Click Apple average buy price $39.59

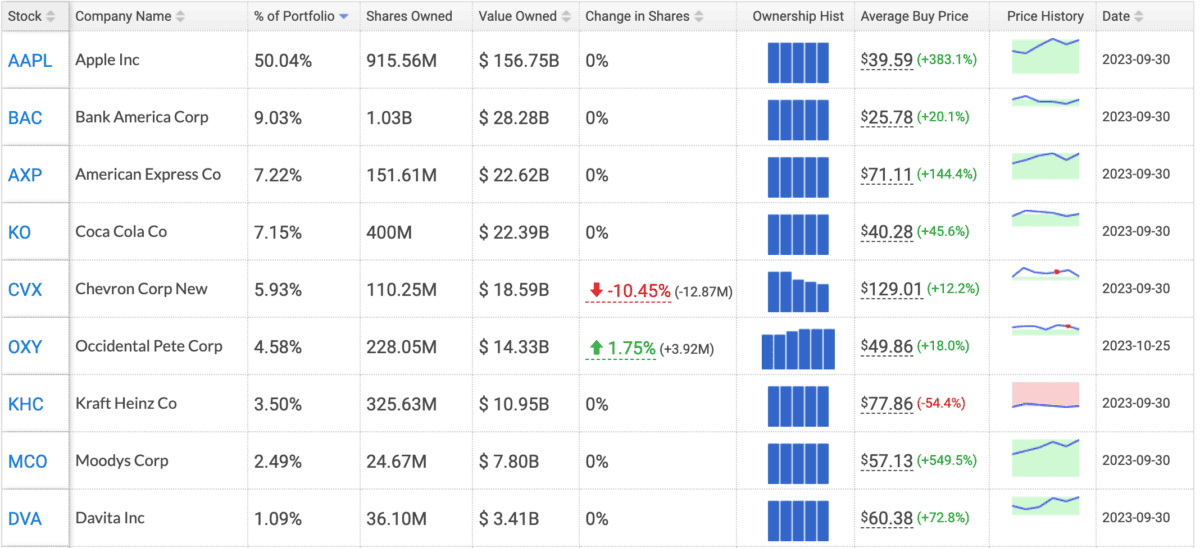pos(886,60)
